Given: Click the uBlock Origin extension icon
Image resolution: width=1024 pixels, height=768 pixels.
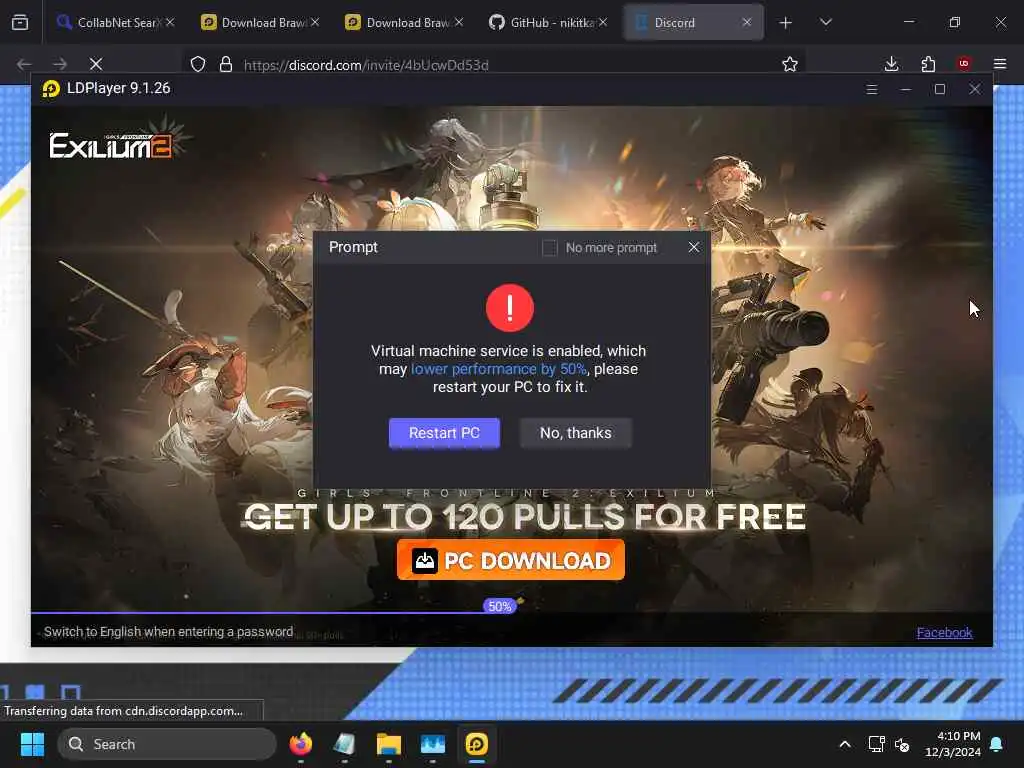Looking at the screenshot, I should (964, 64).
